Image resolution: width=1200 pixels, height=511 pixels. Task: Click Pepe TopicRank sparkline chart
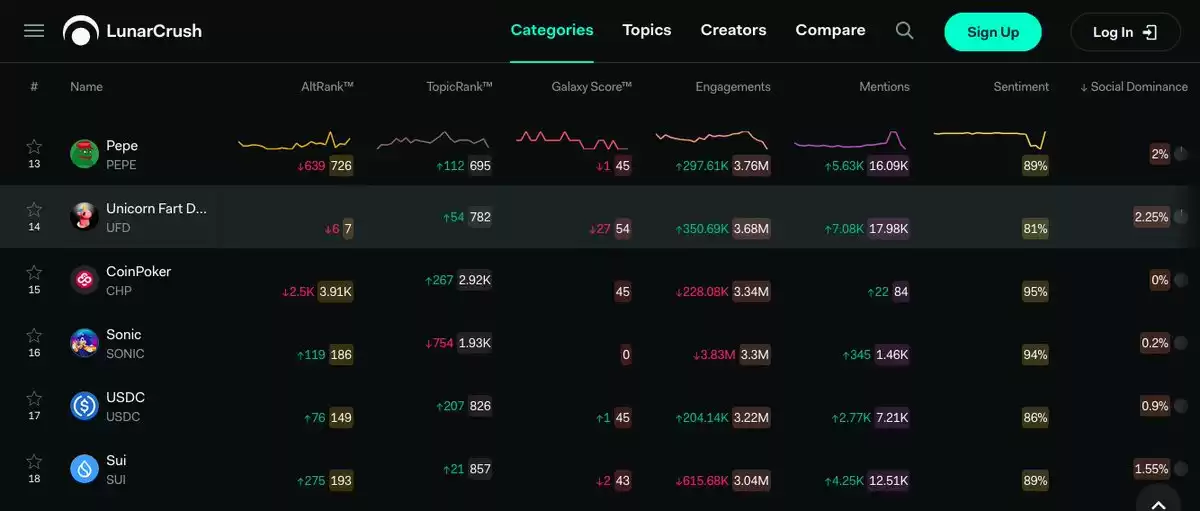coord(433,140)
